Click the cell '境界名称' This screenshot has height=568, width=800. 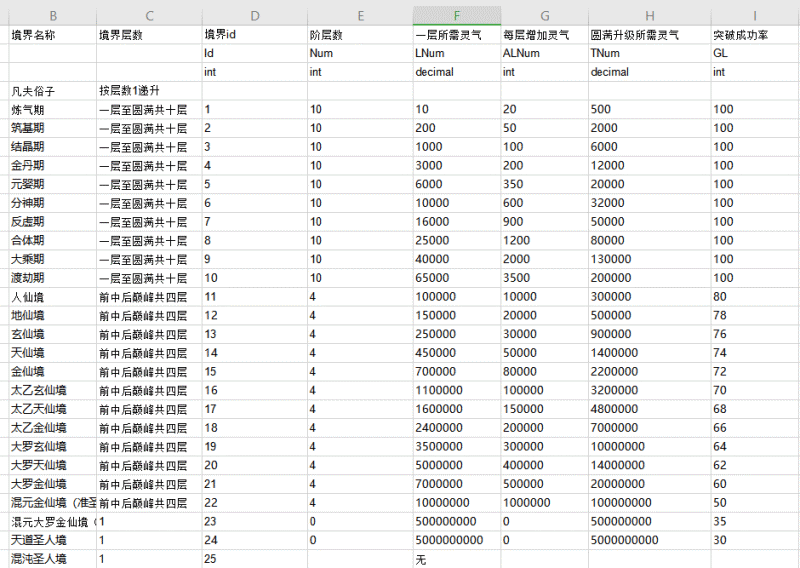pos(53,35)
